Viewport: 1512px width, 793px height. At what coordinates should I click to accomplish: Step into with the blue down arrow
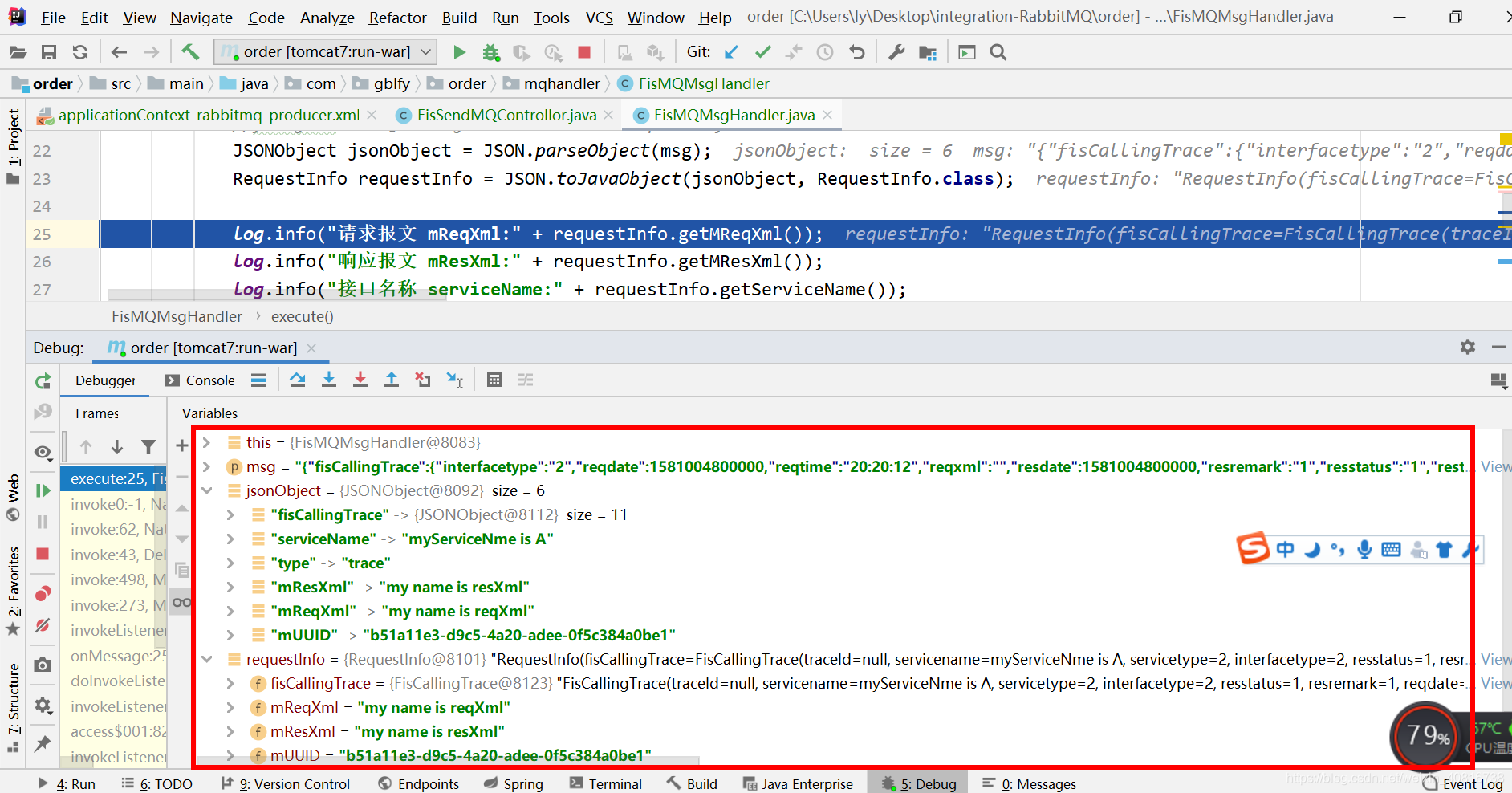pos(329,380)
